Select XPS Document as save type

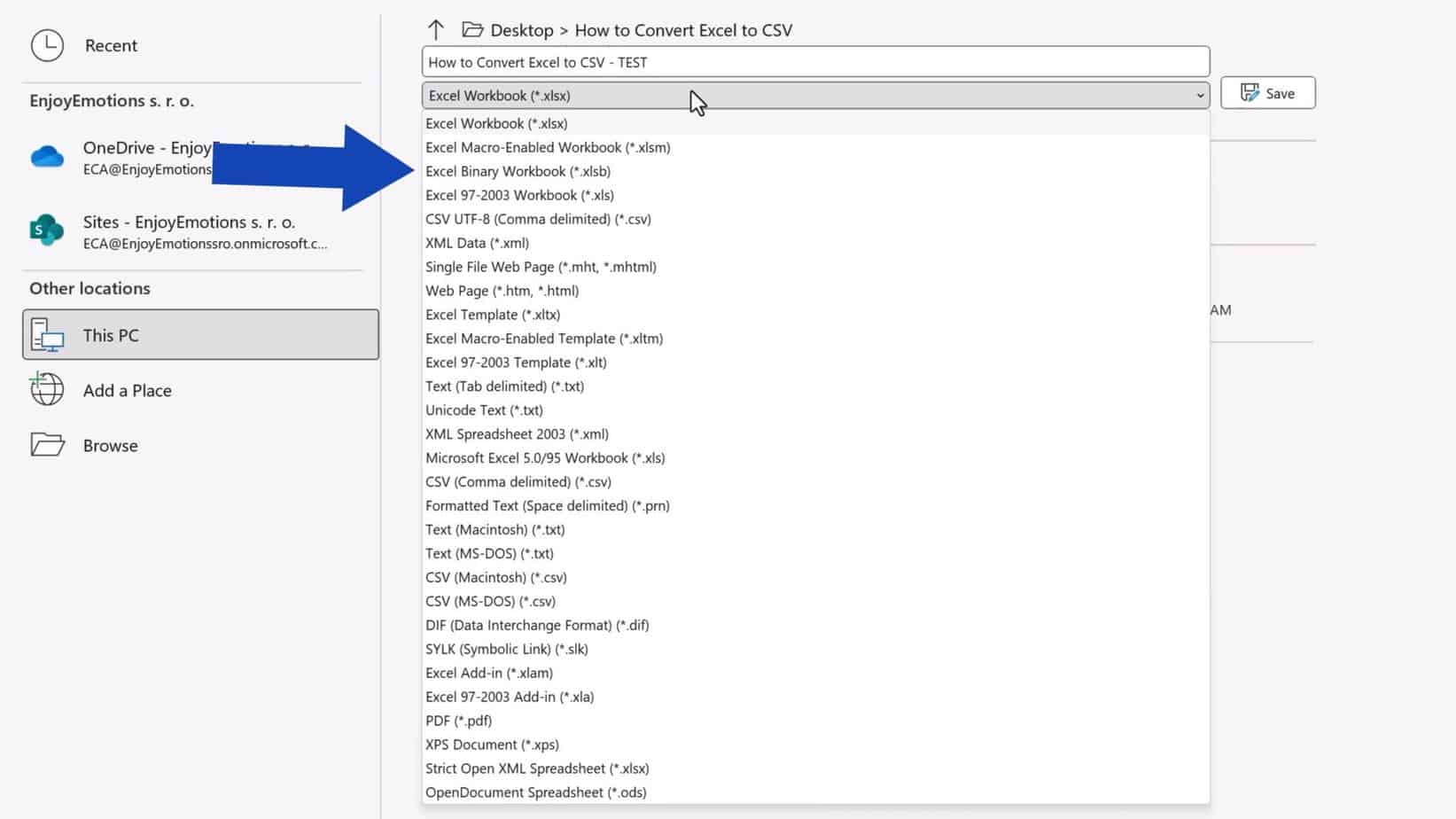pos(492,744)
